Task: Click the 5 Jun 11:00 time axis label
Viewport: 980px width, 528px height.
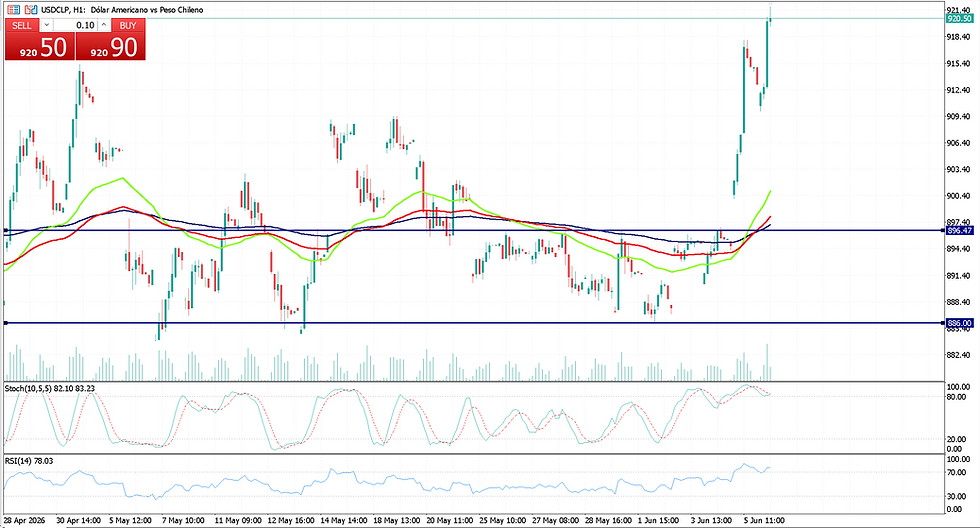Action: [x=764, y=520]
